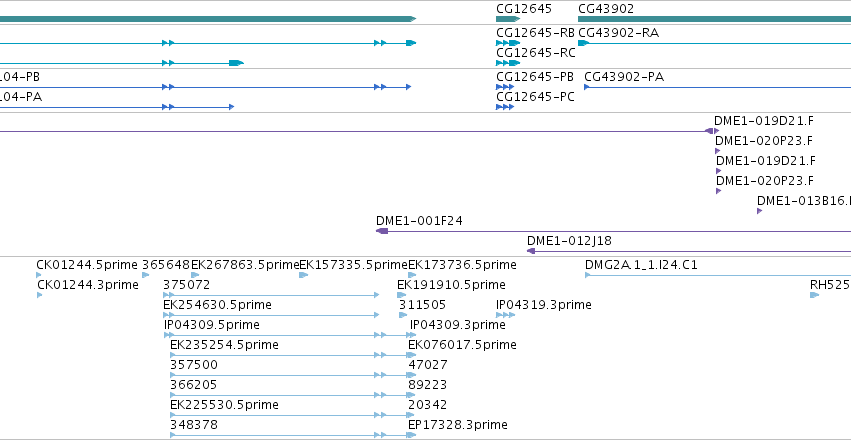This screenshot has width=851, height=440.
Task: Click the 348378 alignment label
Action: click(194, 425)
